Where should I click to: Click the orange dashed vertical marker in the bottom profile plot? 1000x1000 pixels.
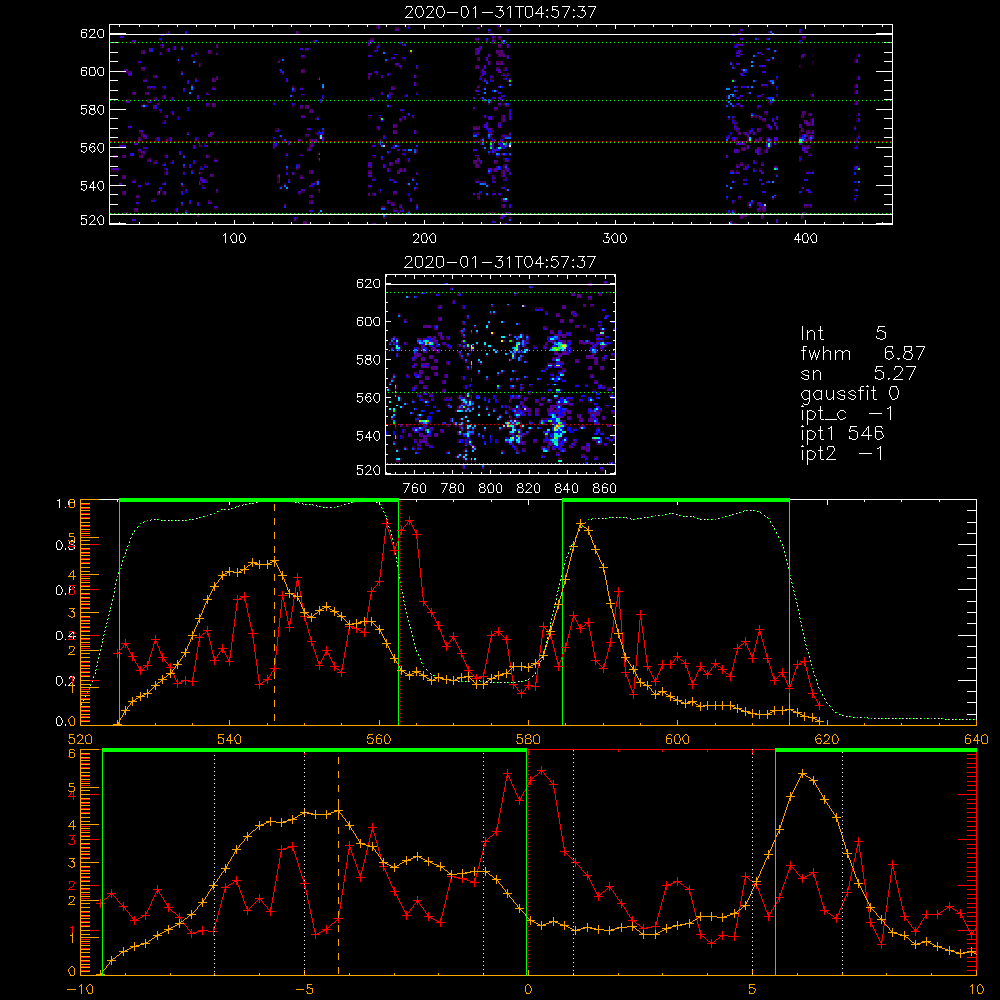[x=338, y=862]
